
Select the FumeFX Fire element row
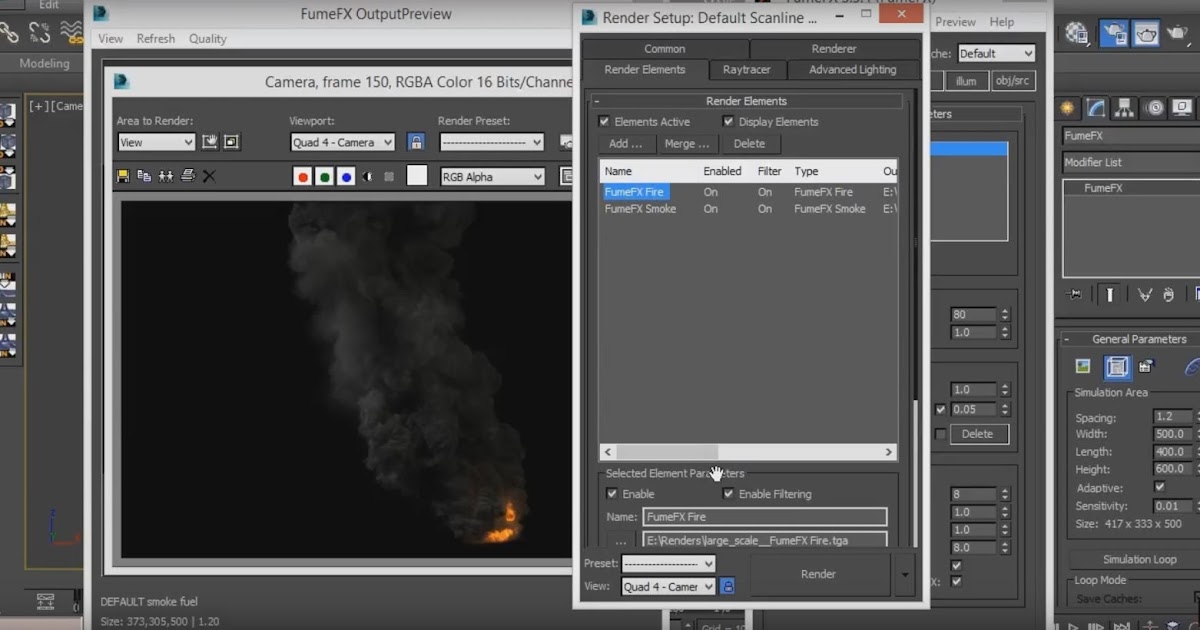[748, 192]
